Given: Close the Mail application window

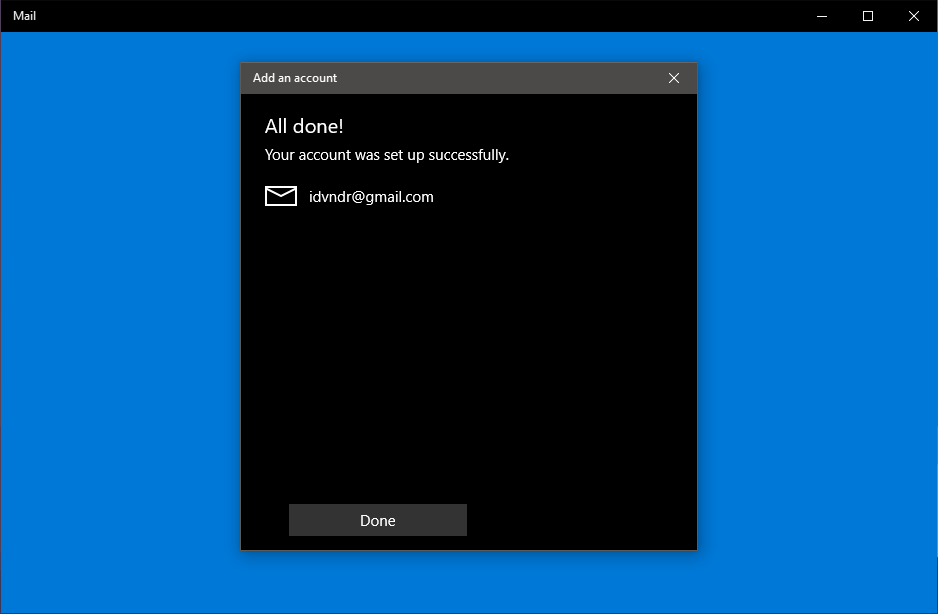Looking at the screenshot, I should click(913, 16).
